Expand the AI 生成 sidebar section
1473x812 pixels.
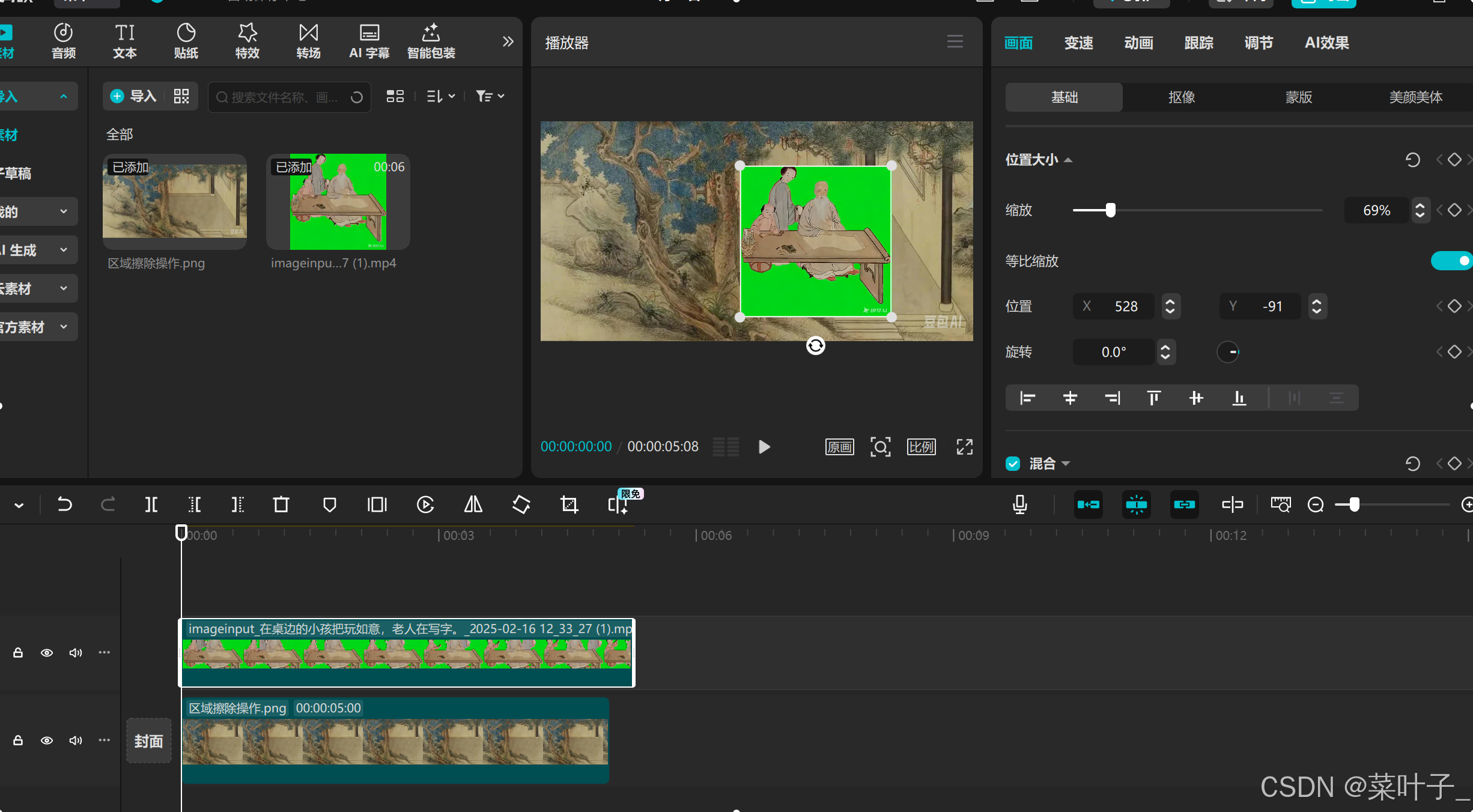tap(37, 250)
